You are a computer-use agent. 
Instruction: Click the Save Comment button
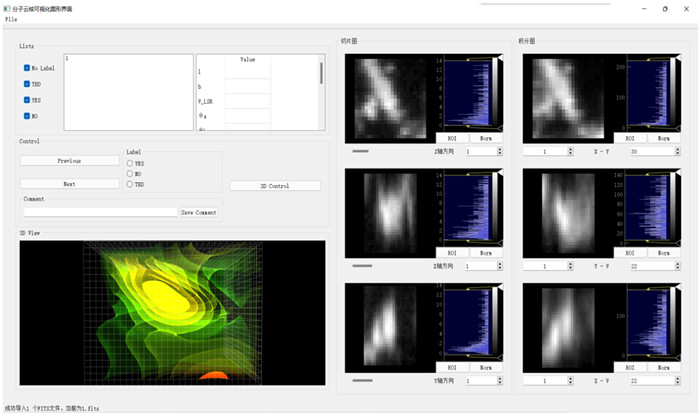click(199, 212)
